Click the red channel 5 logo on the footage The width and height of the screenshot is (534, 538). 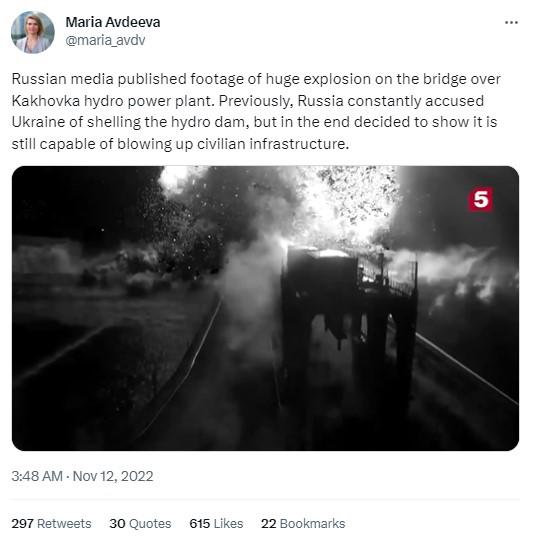[480, 199]
